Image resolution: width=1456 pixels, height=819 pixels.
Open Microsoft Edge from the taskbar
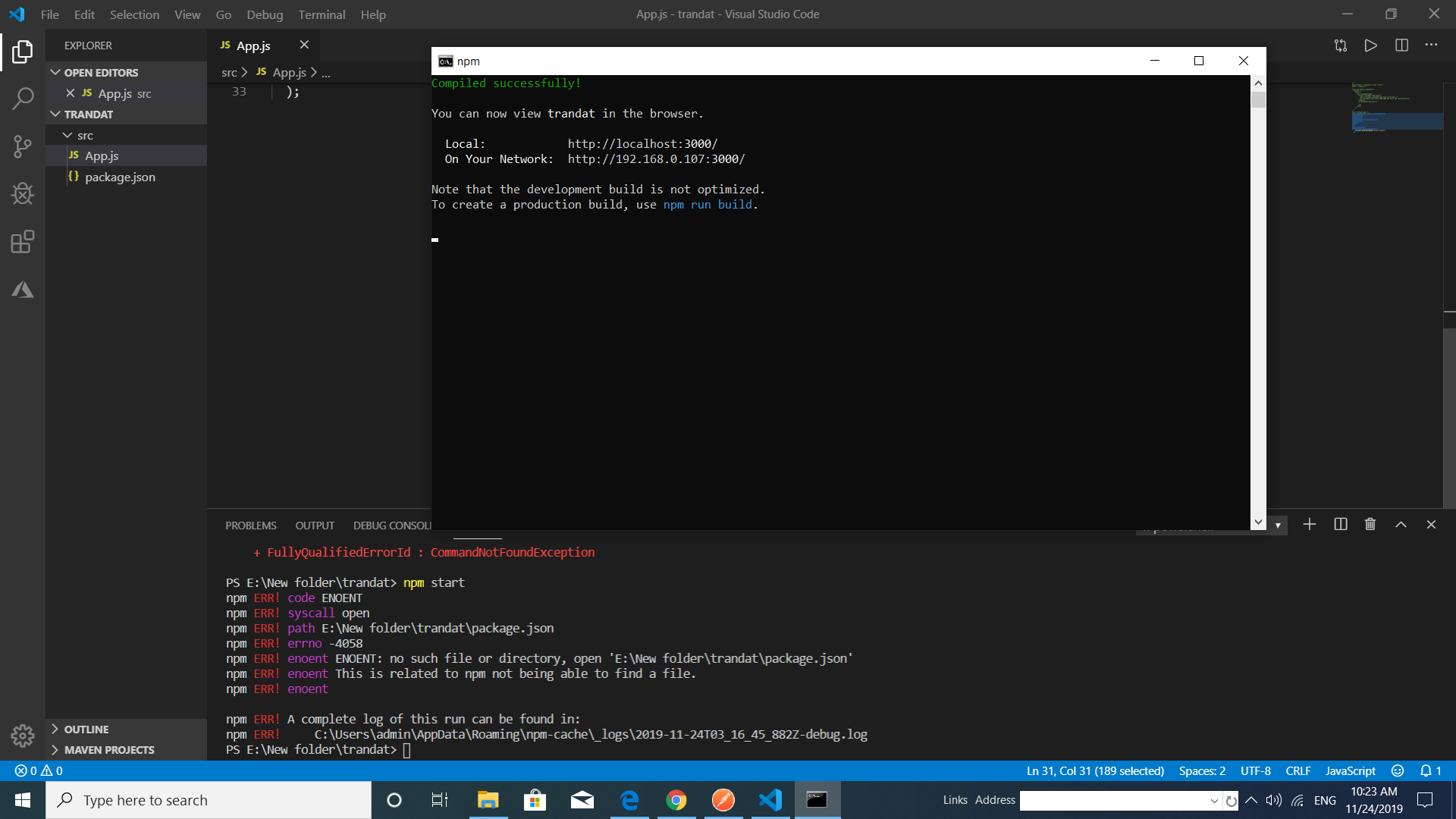click(629, 800)
